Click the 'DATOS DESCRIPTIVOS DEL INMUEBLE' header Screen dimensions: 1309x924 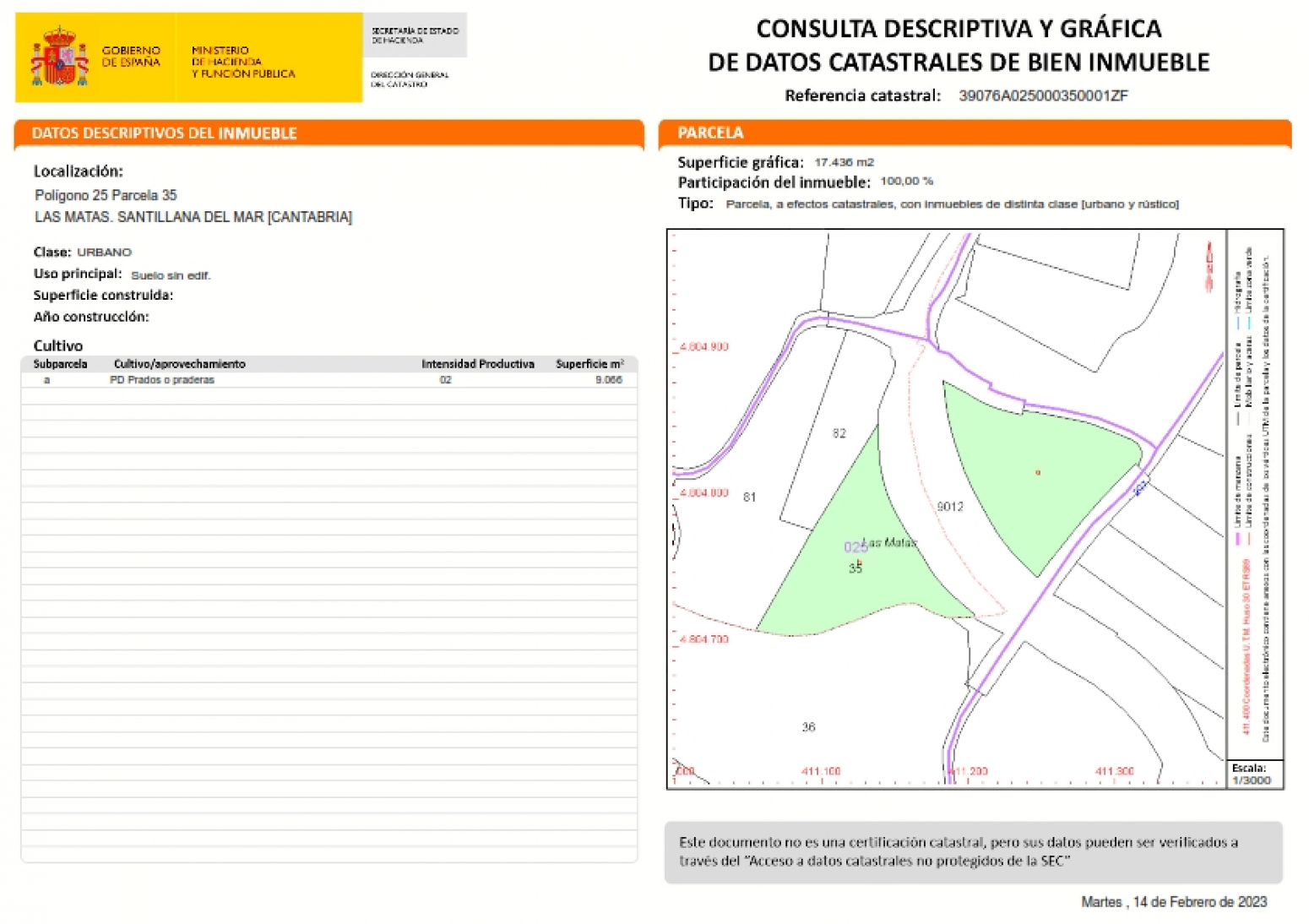(x=164, y=133)
